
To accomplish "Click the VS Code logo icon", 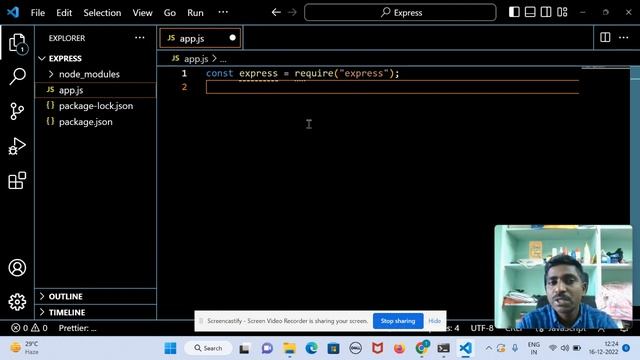I will tap(13, 12).
